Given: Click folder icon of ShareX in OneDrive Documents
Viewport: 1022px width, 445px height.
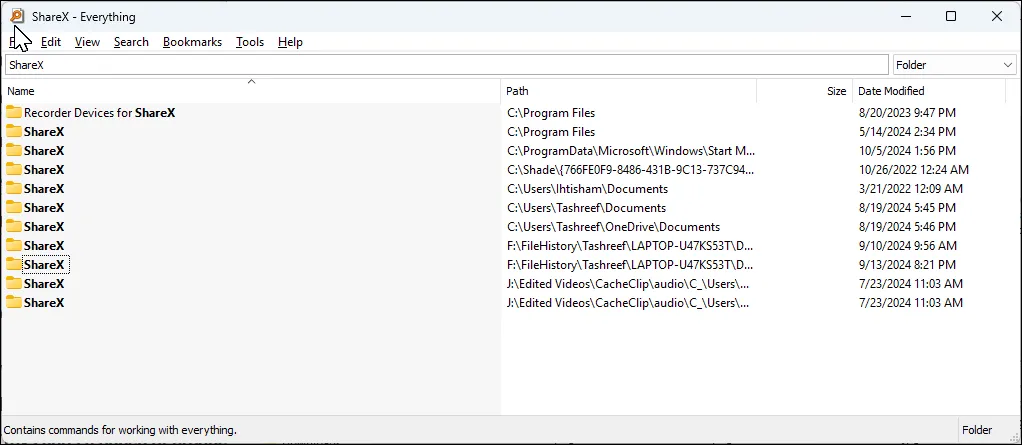Looking at the screenshot, I should pyautogui.click(x=14, y=227).
